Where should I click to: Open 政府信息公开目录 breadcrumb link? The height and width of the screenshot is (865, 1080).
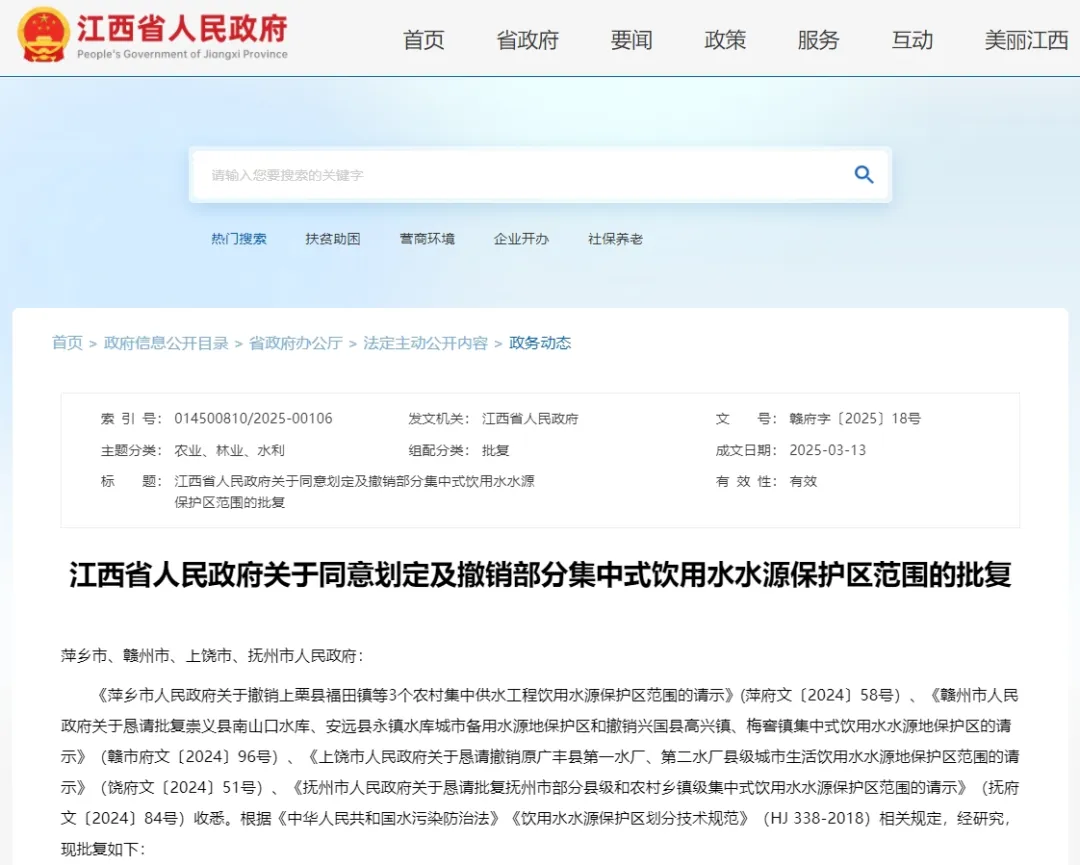point(166,343)
